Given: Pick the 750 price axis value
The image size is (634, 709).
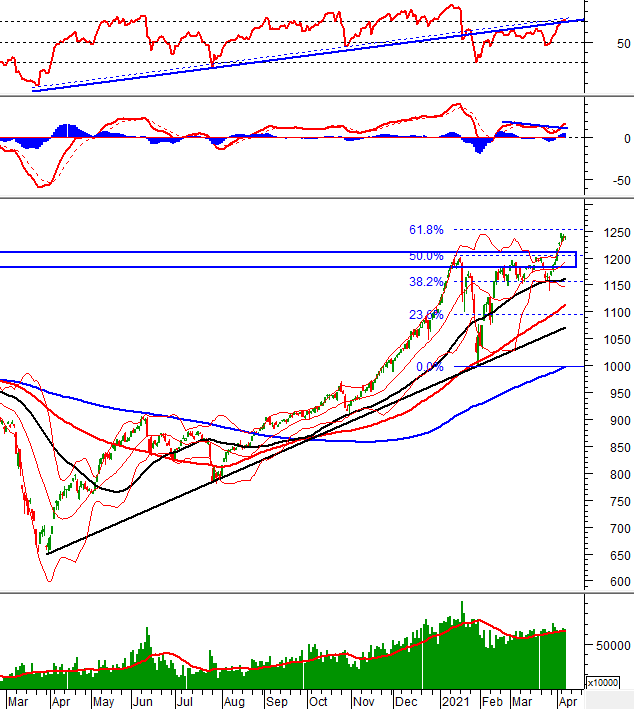Looking at the screenshot, I should tap(620, 501).
